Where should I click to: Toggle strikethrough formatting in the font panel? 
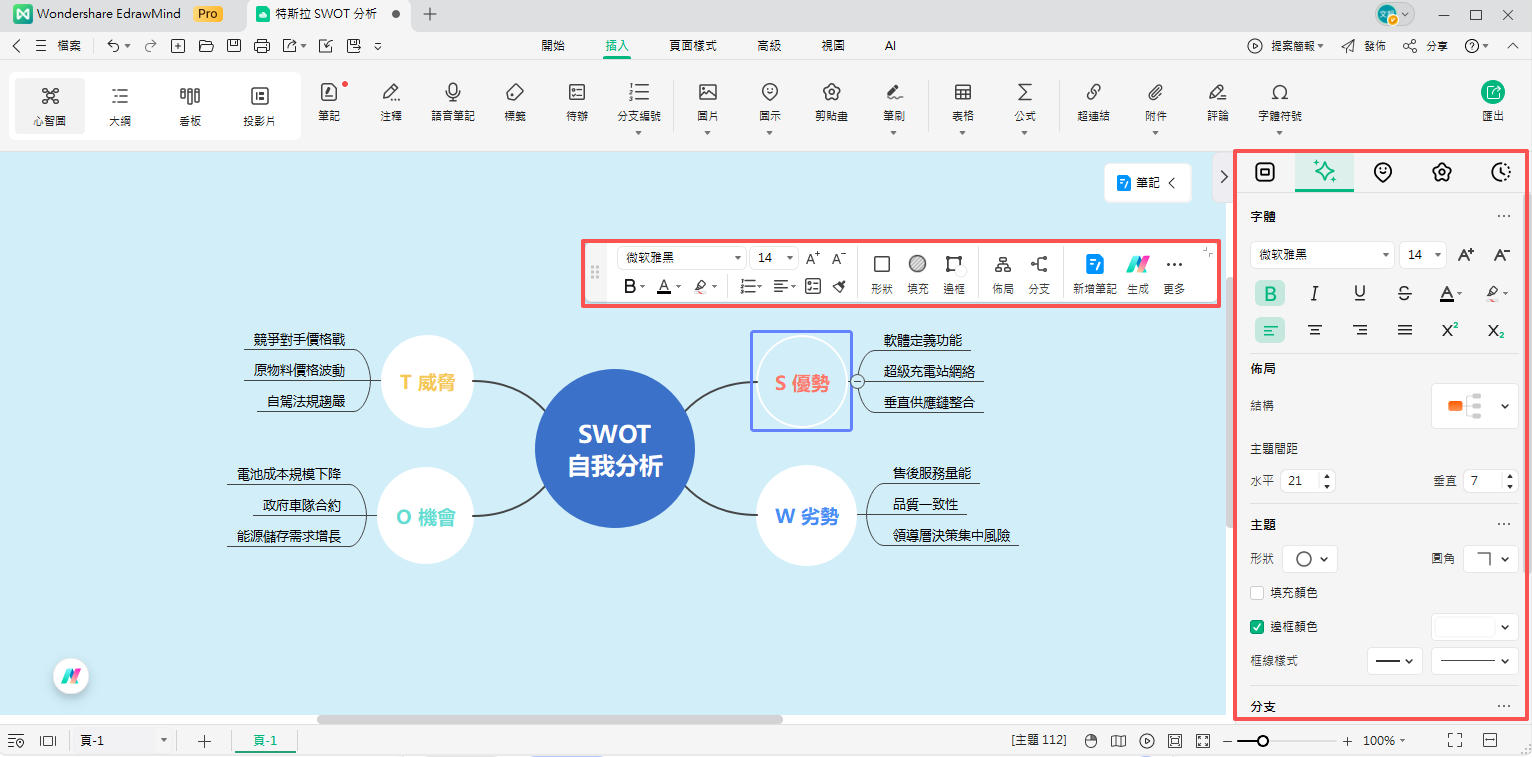pyautogui.click(x=1404, y=293)
